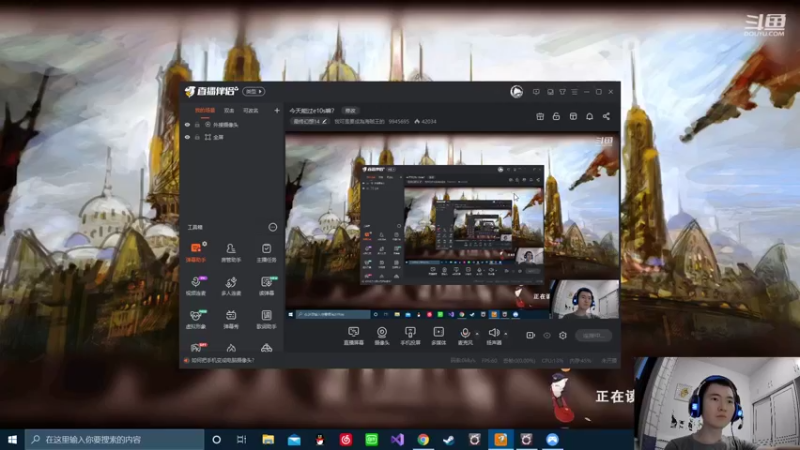Click 修改 button beside stream title
Image resolution: width=800 pixels, height=450 pixels.
coord(350,110)
